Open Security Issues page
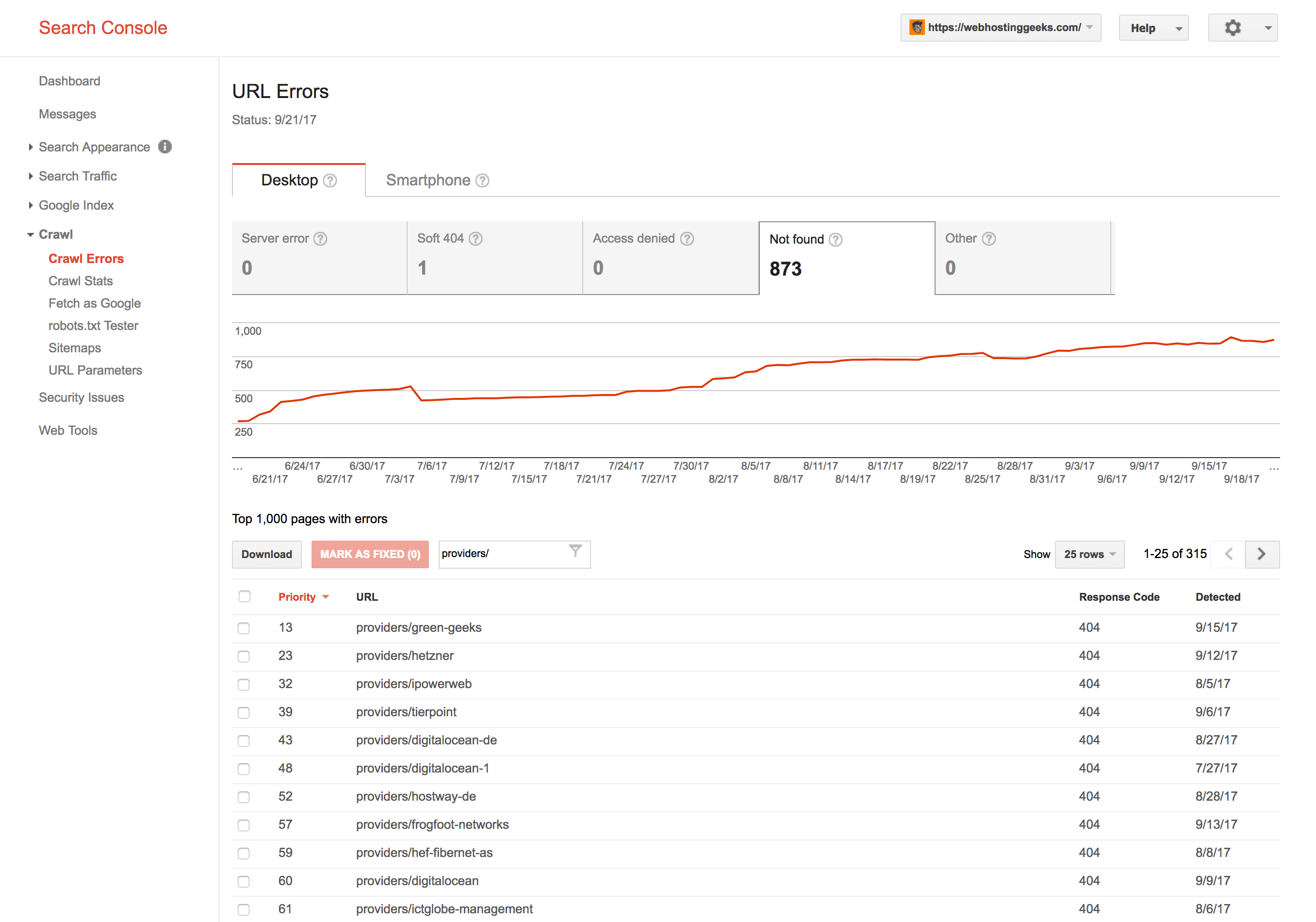The image size is (1316, 922). [82, 397]
